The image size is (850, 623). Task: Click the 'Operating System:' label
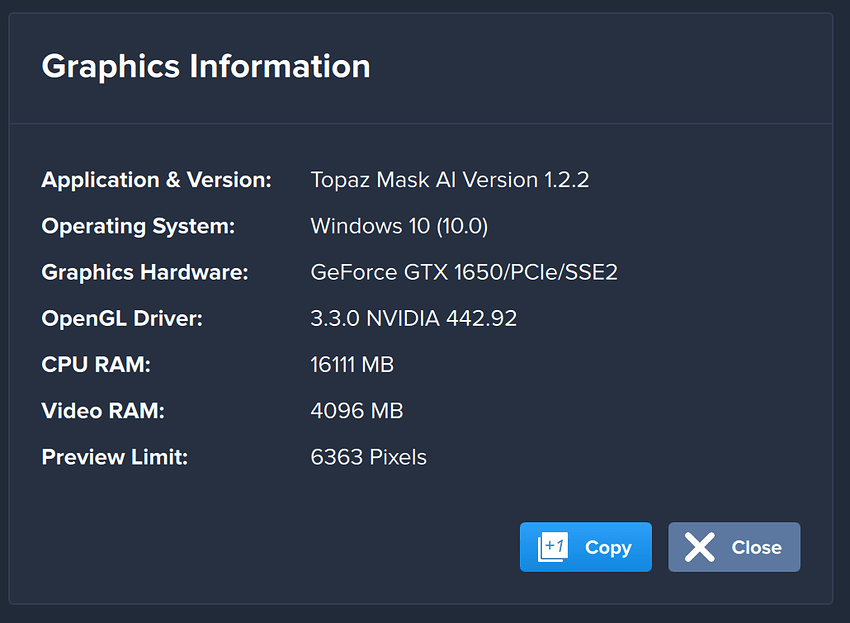138,226
